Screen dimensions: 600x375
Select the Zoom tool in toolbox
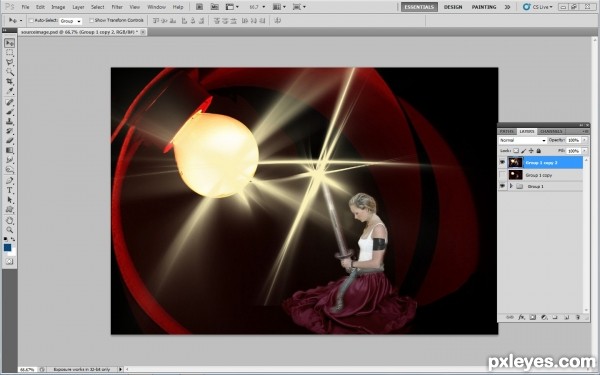[9, 230]
